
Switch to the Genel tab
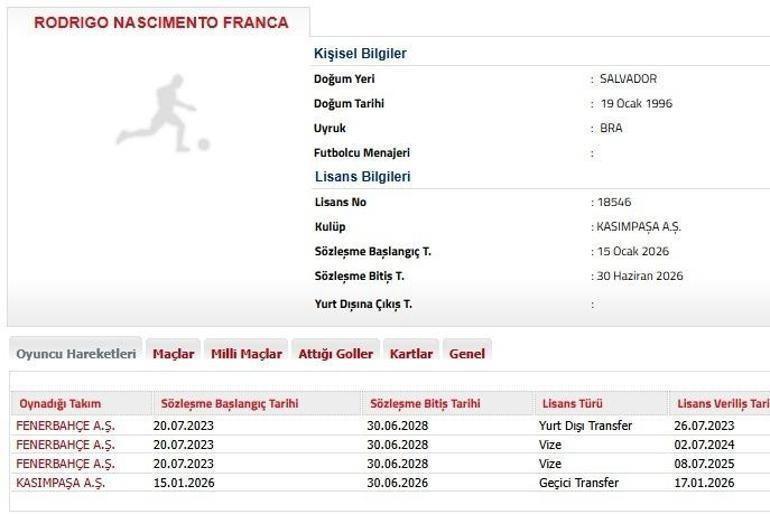pyautogui.click(x=467, y=354)
